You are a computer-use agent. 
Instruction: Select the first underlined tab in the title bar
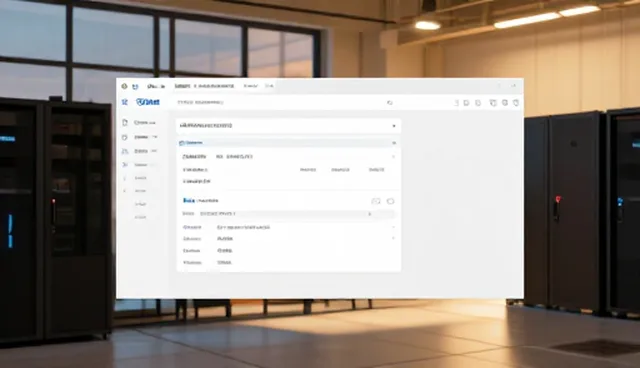pyautogui.click(x=182, y=86)
